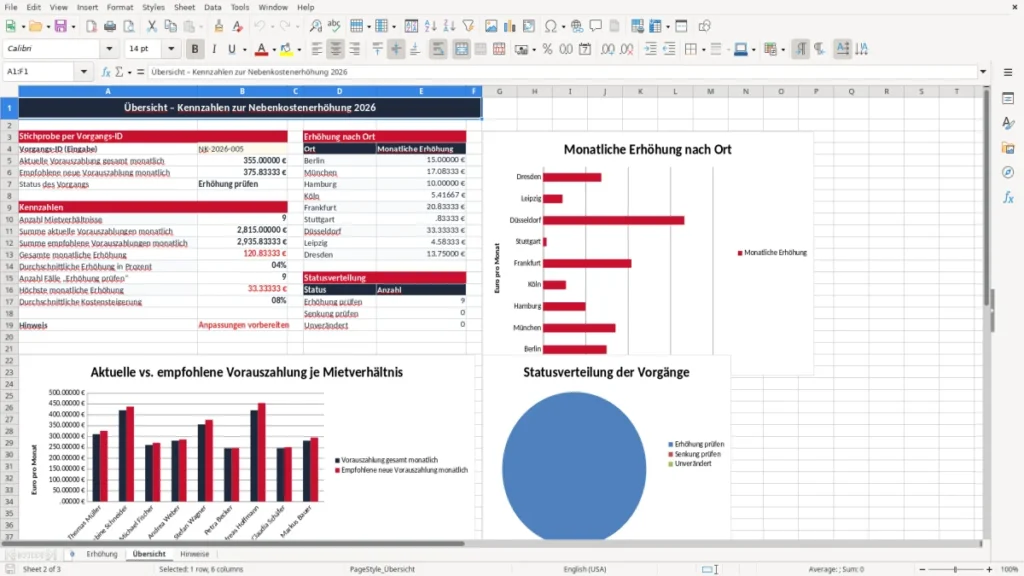The image size is (1024, 576).
Task: Toggle Bold formatting
Action: click(195, 49)
